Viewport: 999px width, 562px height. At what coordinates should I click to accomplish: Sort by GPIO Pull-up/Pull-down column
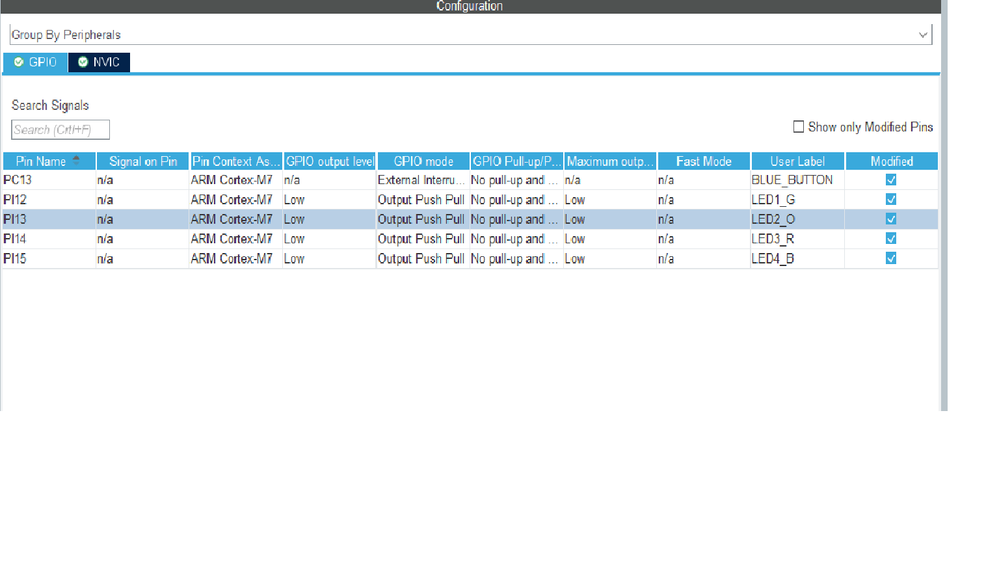[517, 161]
